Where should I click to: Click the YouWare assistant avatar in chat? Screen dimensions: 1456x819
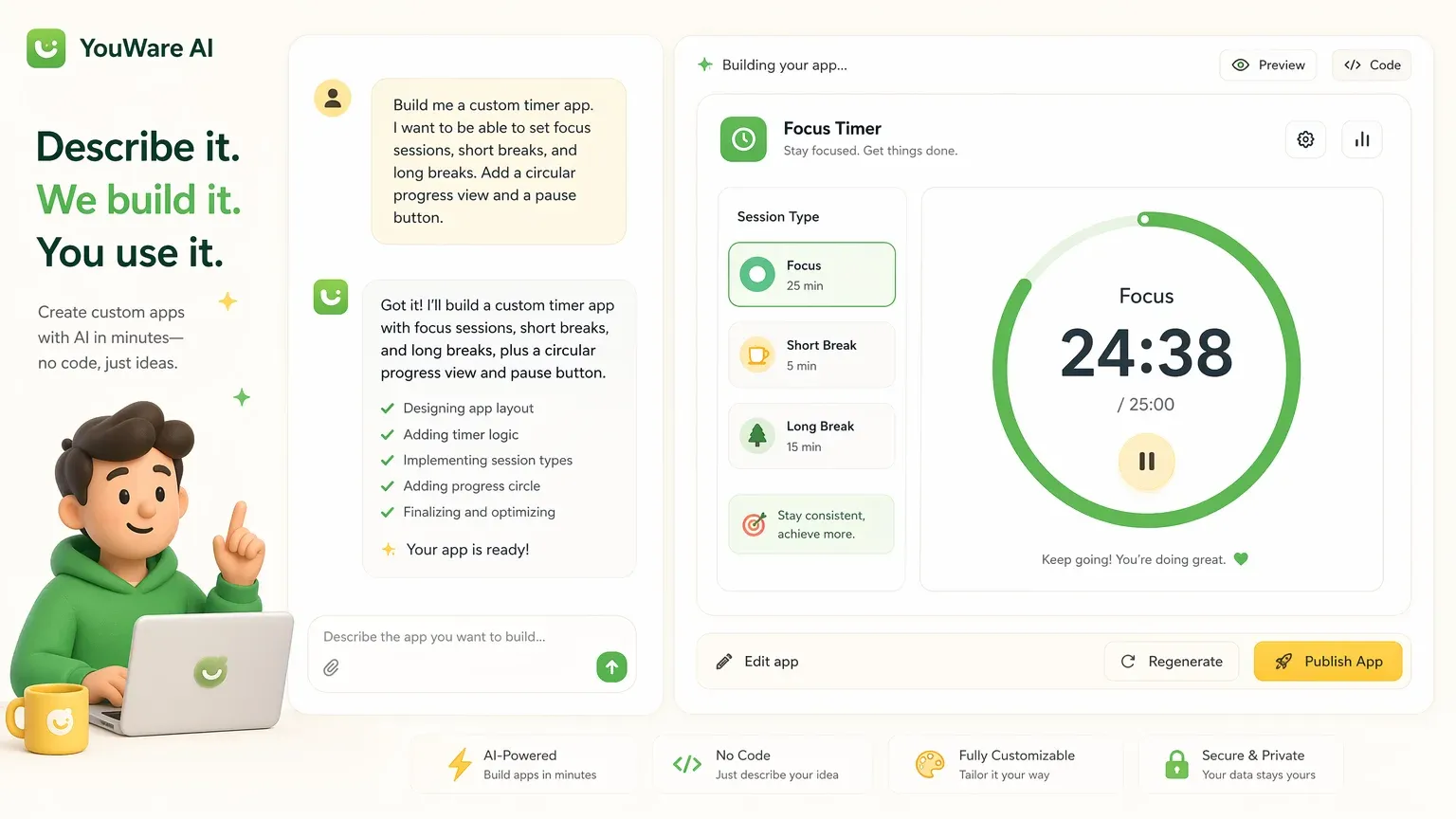pyautogui.click(x=331, y=297)
